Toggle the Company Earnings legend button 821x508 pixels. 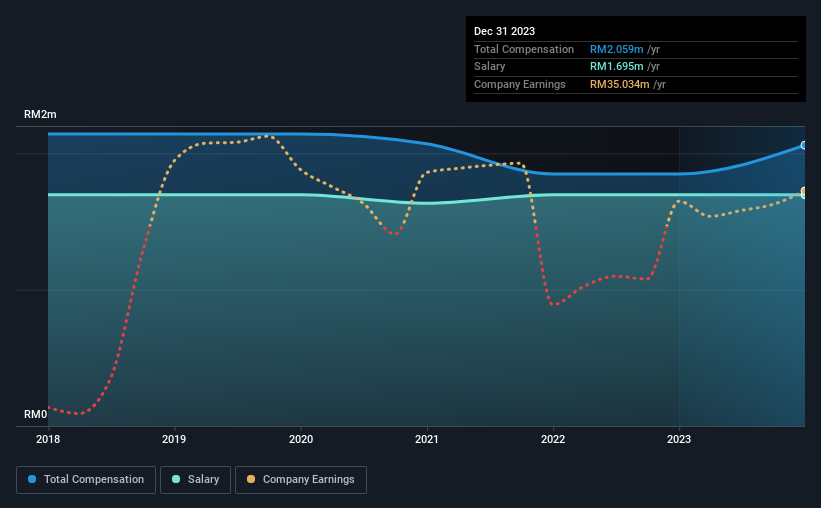point(301,480)
